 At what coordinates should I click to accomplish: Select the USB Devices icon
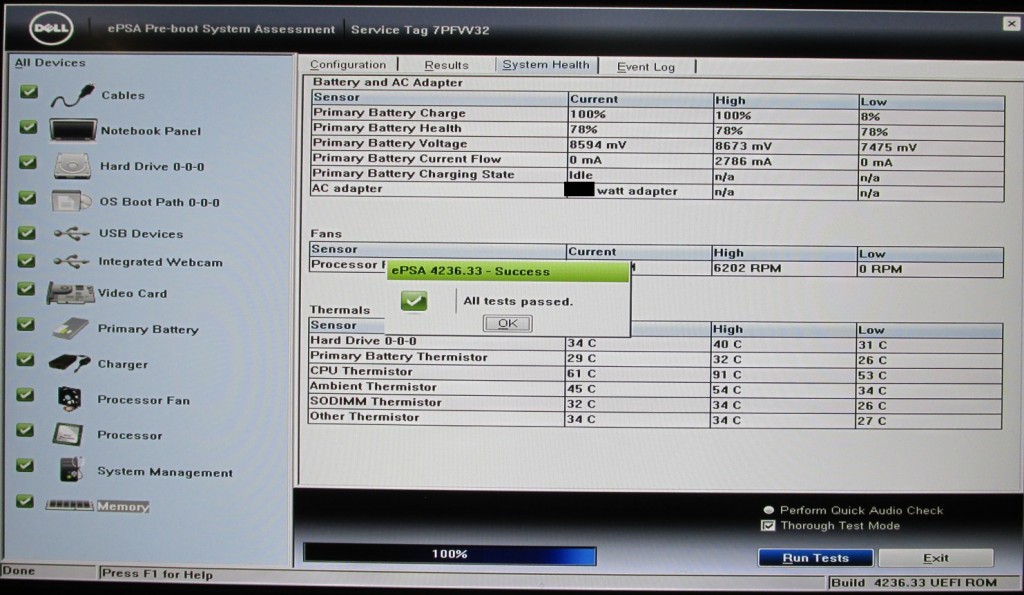[71, 233]
